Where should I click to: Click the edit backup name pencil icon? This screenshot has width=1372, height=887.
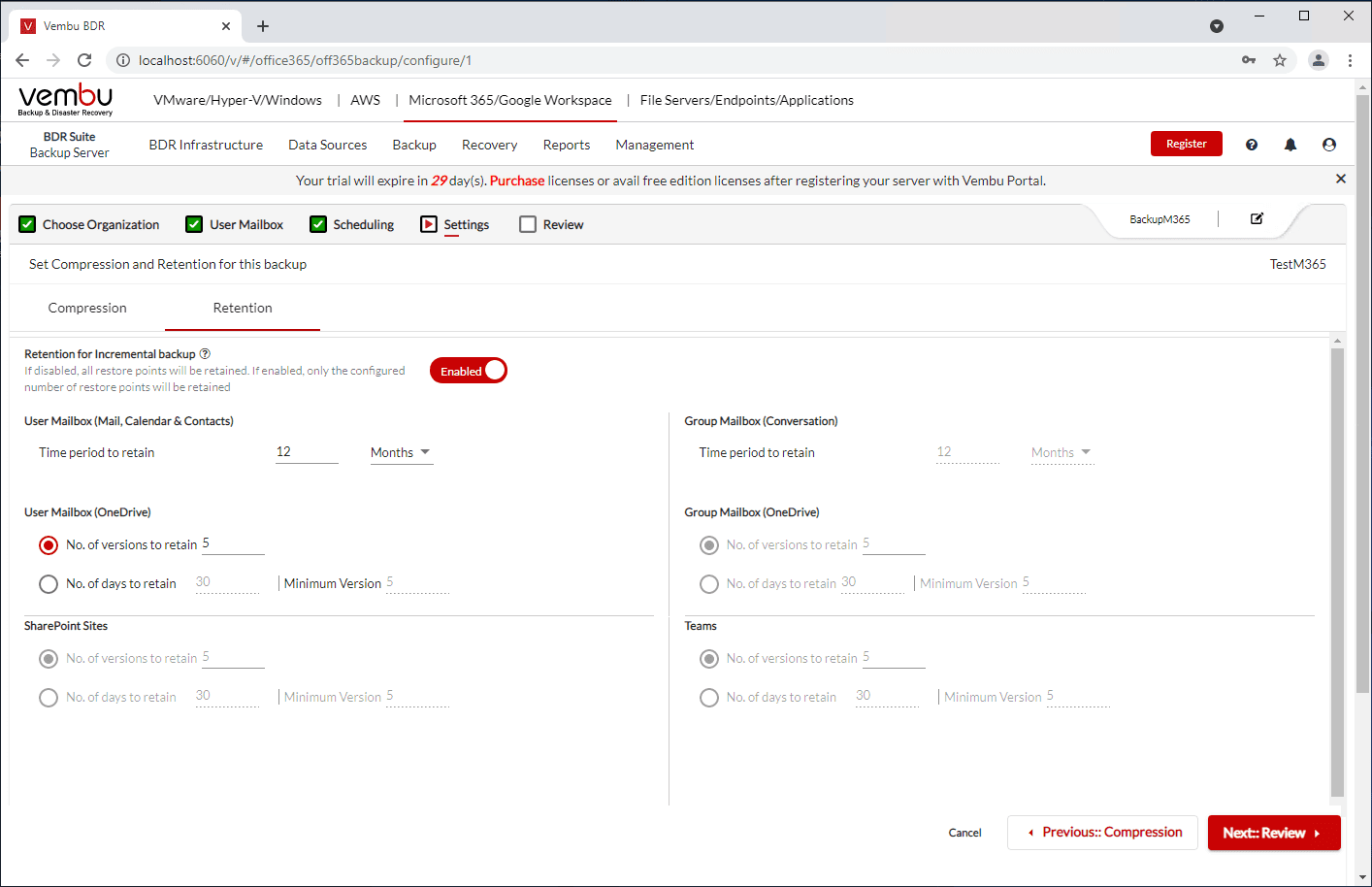[x=1257, y=219]
